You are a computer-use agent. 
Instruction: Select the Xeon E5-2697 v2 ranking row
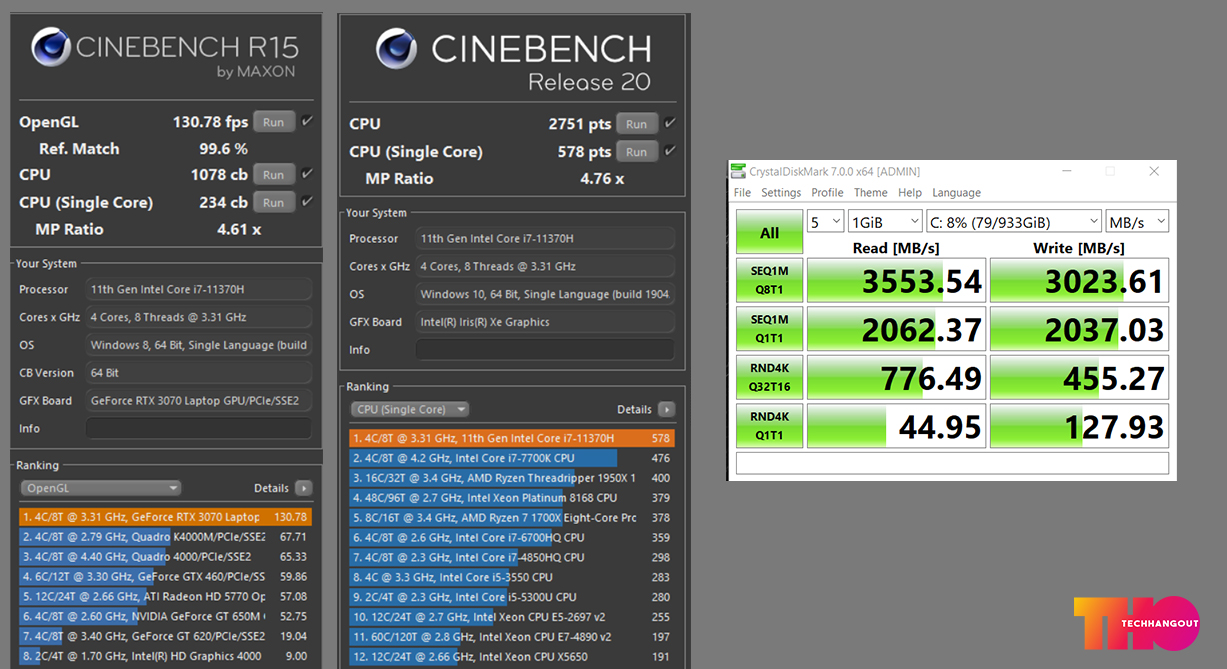tap(512, 617)
